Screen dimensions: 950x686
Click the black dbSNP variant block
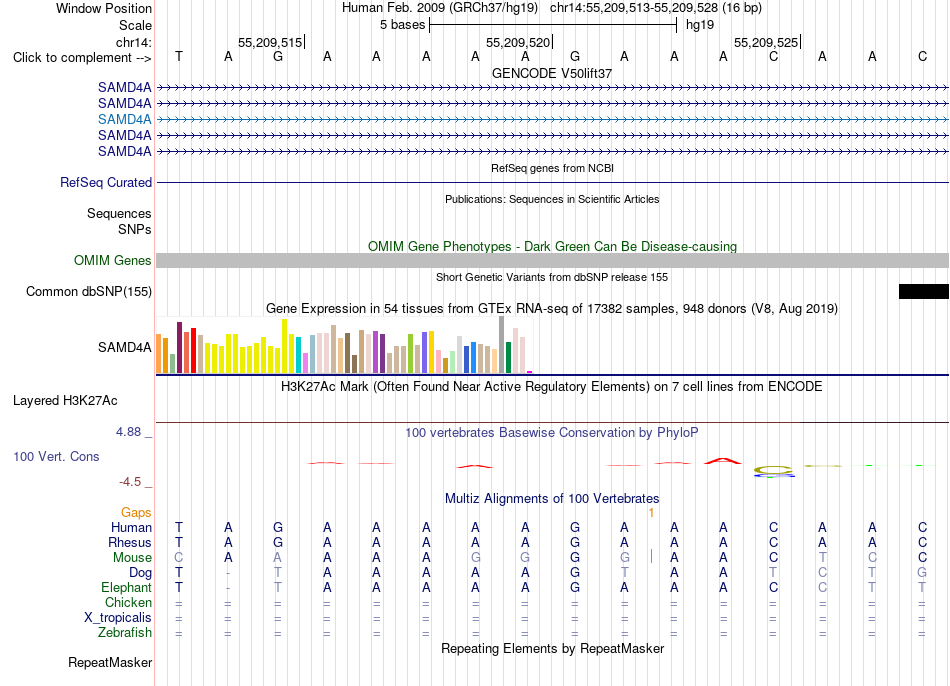923,291
